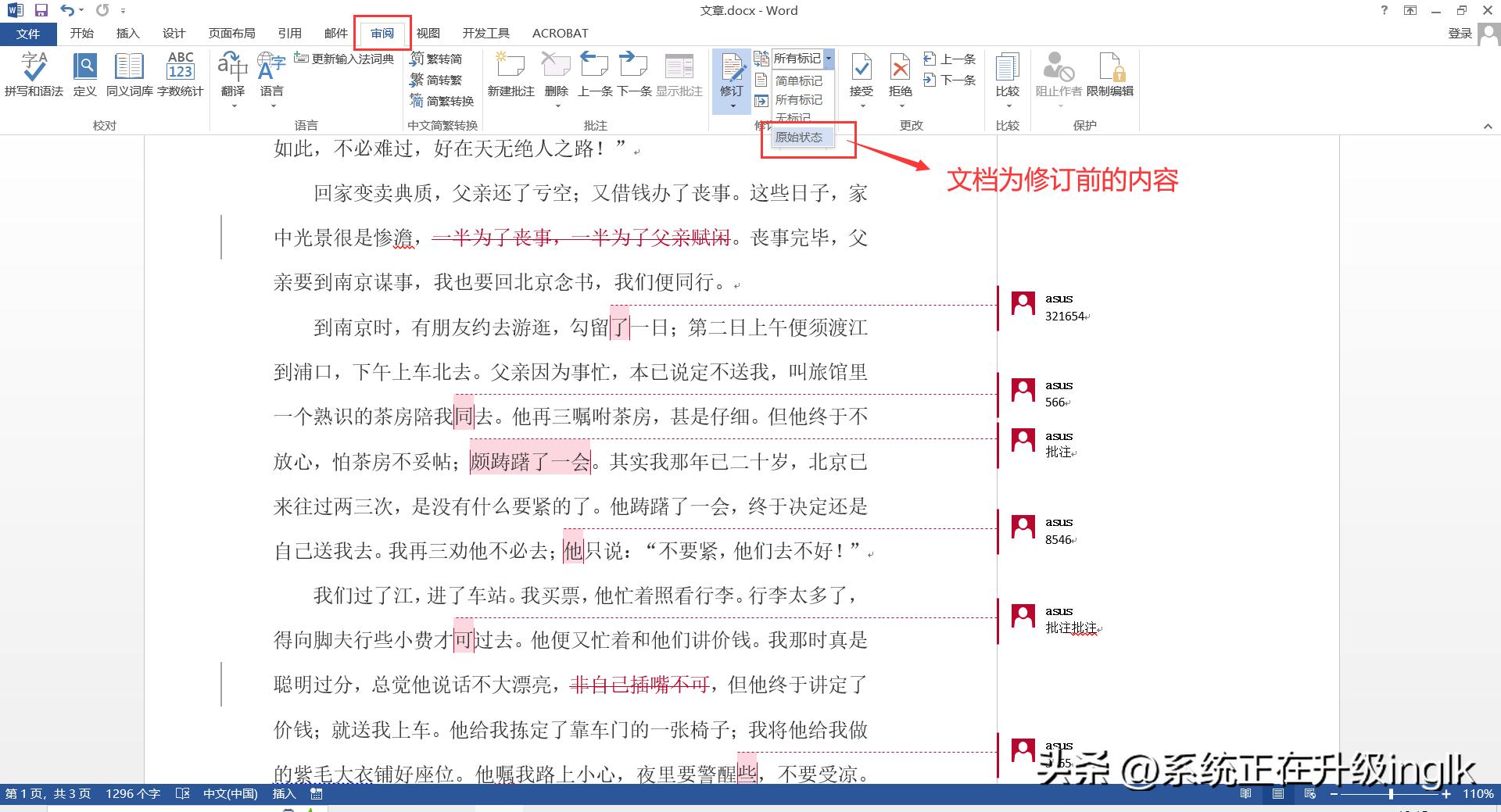Expand the 语言 dropdown arrow
Viewport: 1501px width, 812px height.
pyautogui.click(x=272, y=106)
